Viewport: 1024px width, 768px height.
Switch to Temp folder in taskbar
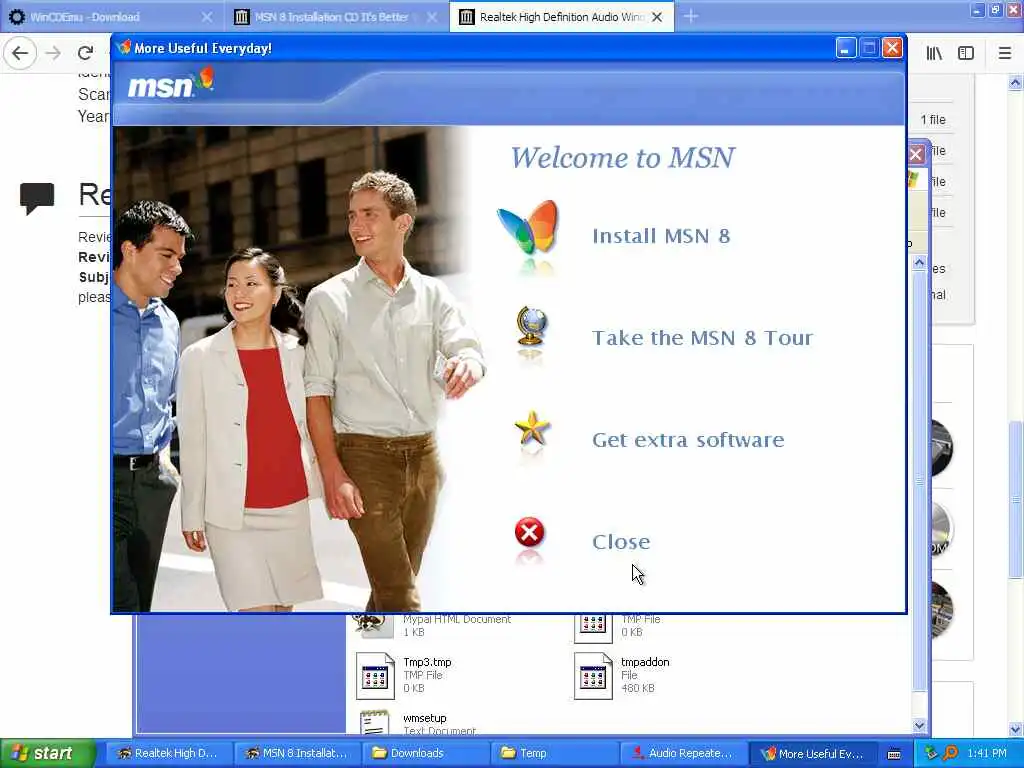554,753
